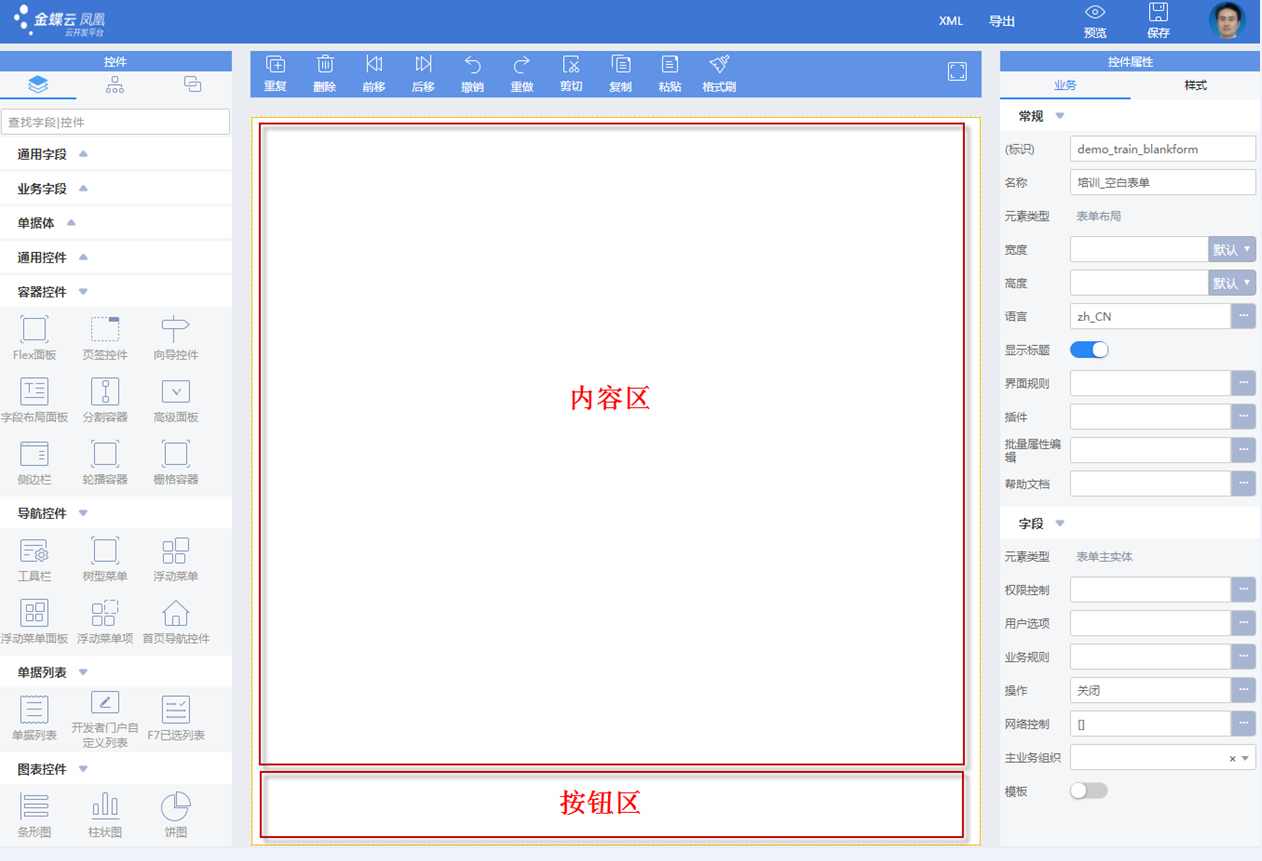
Task: Click the 粘贴 paste icon
Action: 670,65
